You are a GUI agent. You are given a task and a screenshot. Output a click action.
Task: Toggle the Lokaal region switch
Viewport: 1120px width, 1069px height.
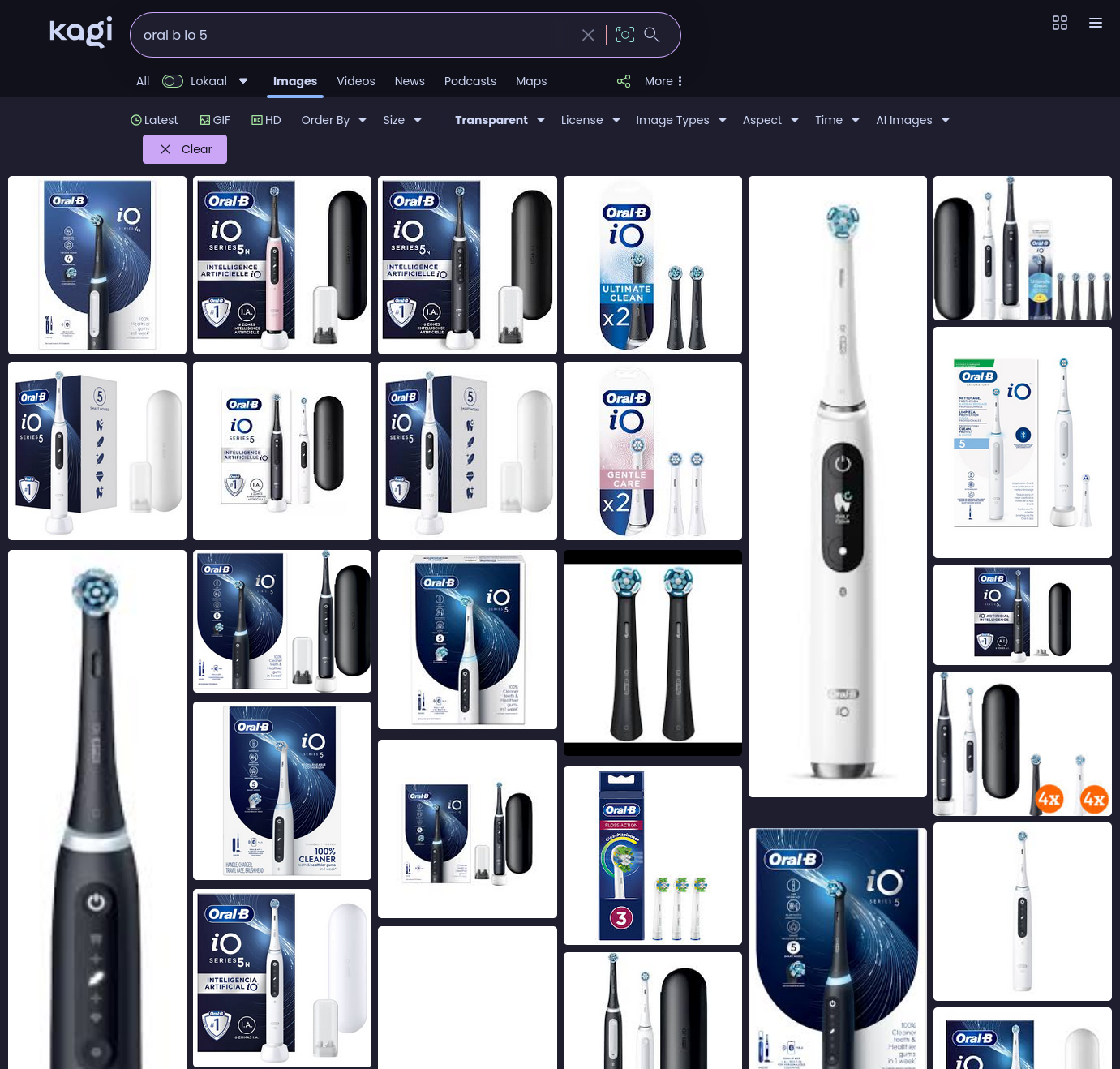(x=173, y=81)
